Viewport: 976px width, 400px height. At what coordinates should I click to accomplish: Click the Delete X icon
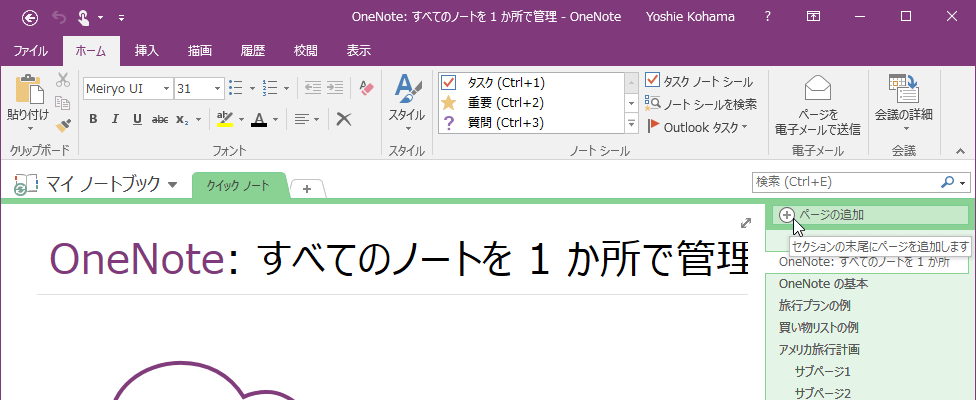pos(344,119)
